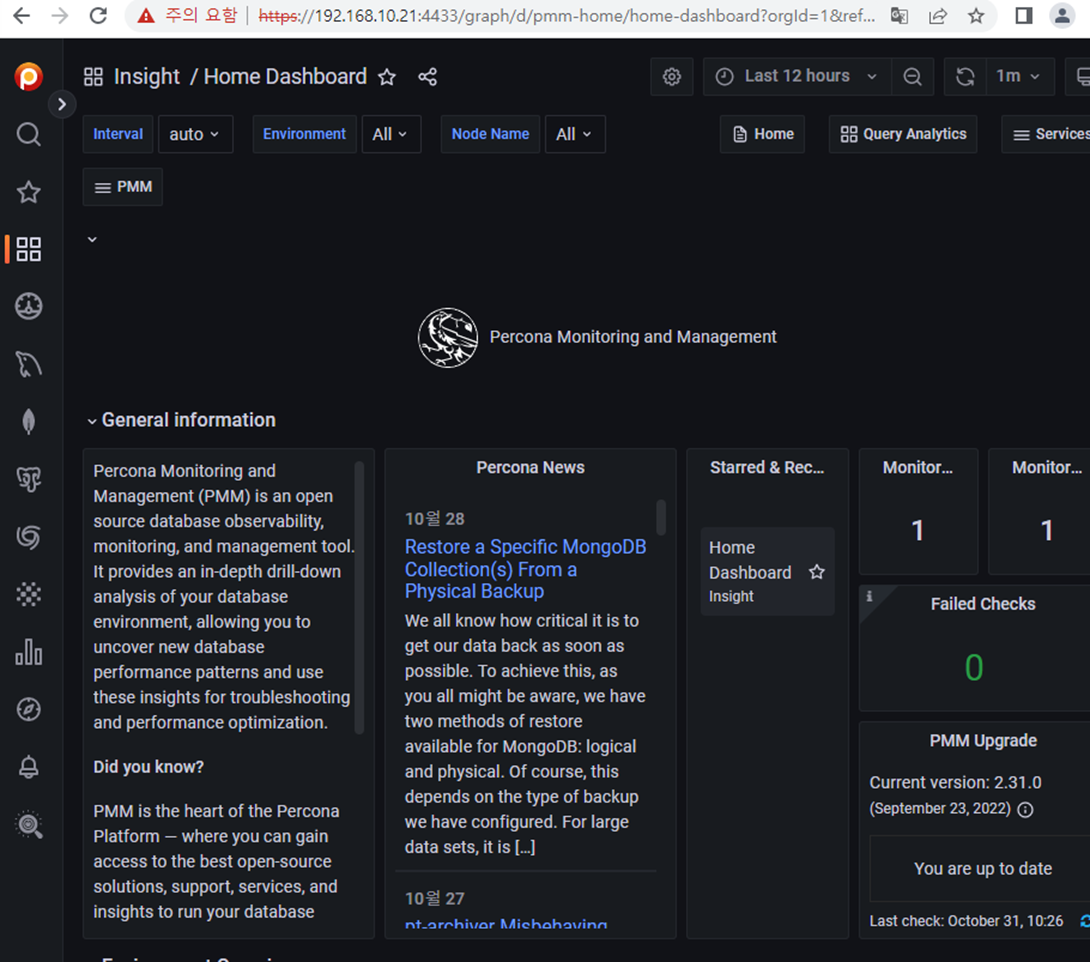The width and height of the screenshot is (1090, 962).
Task: Refresh the dashboard now
Action: (x=965, y=76)
